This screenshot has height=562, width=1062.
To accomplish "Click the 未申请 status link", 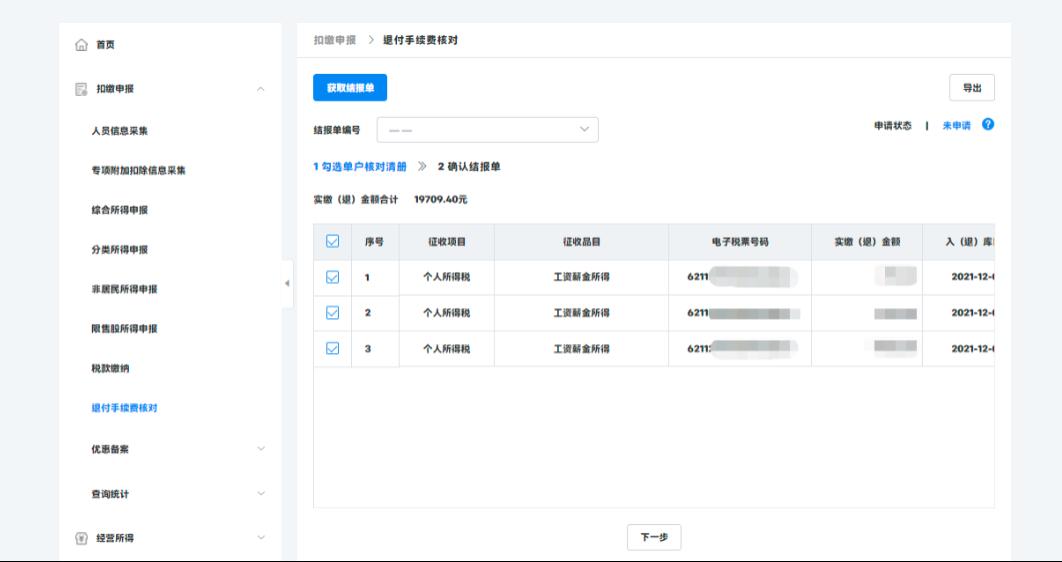I will pyautogui.click(x=956, y=125).
